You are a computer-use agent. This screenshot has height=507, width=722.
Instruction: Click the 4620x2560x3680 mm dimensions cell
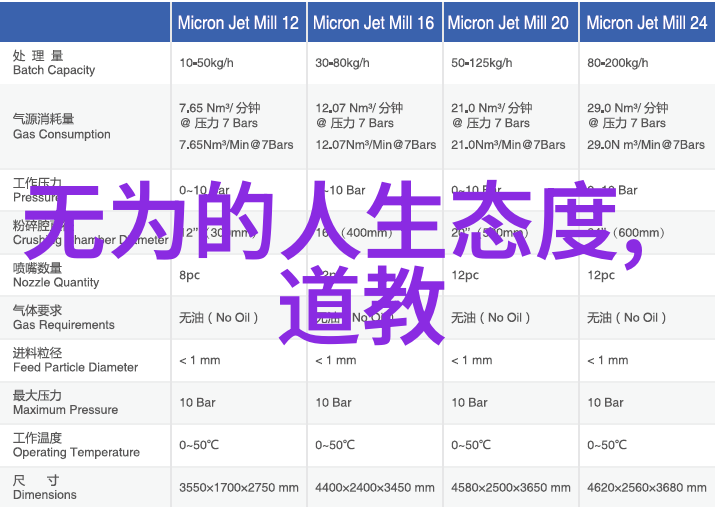[x=646, y=488]
